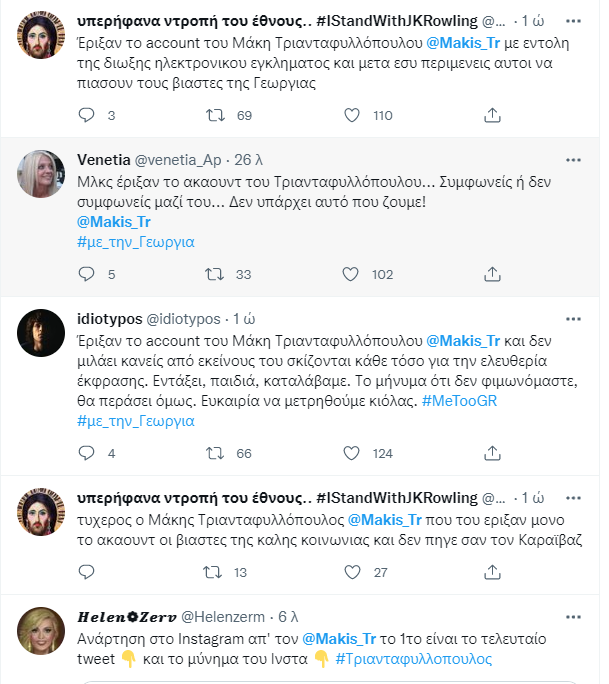609x684 pixels.
Task: Reply to the Venetia tweet
Action: click(x=84, y=274)
